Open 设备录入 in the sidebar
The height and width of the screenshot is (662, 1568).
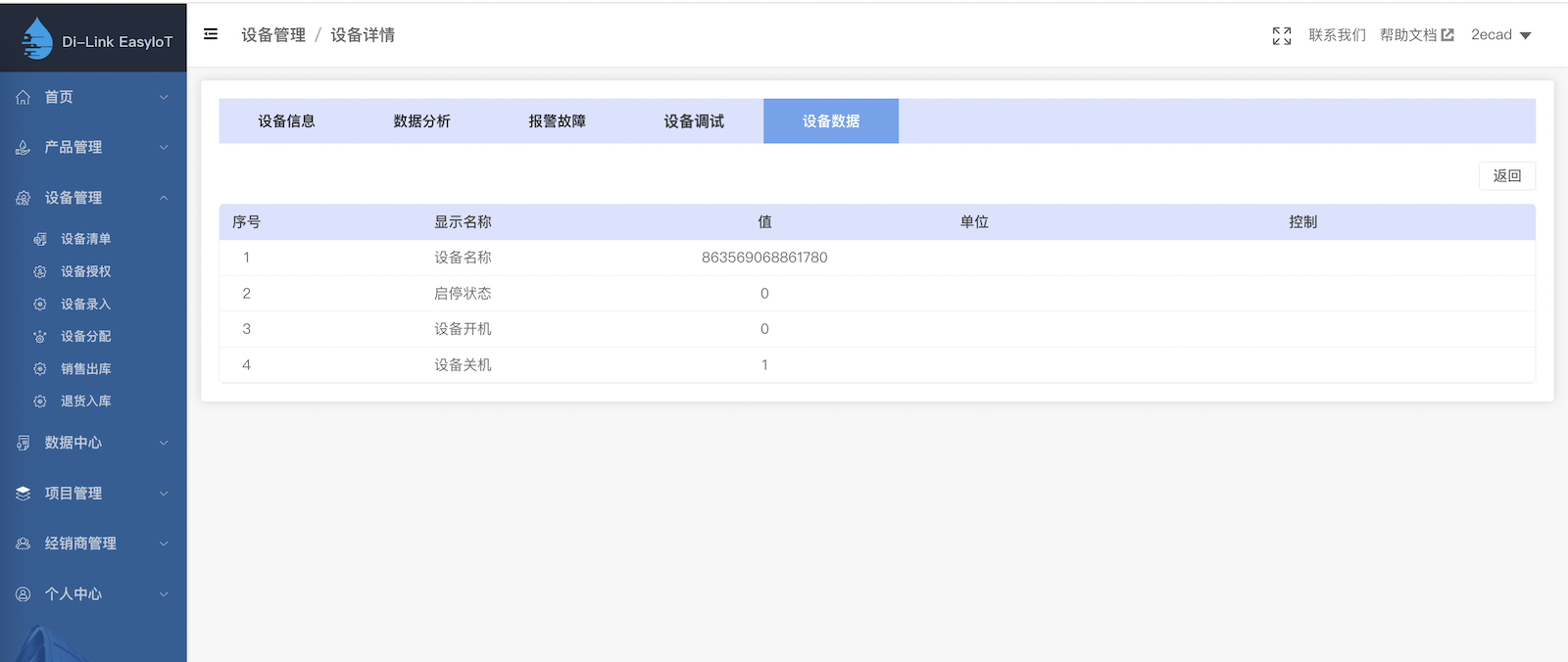point(86,305)
